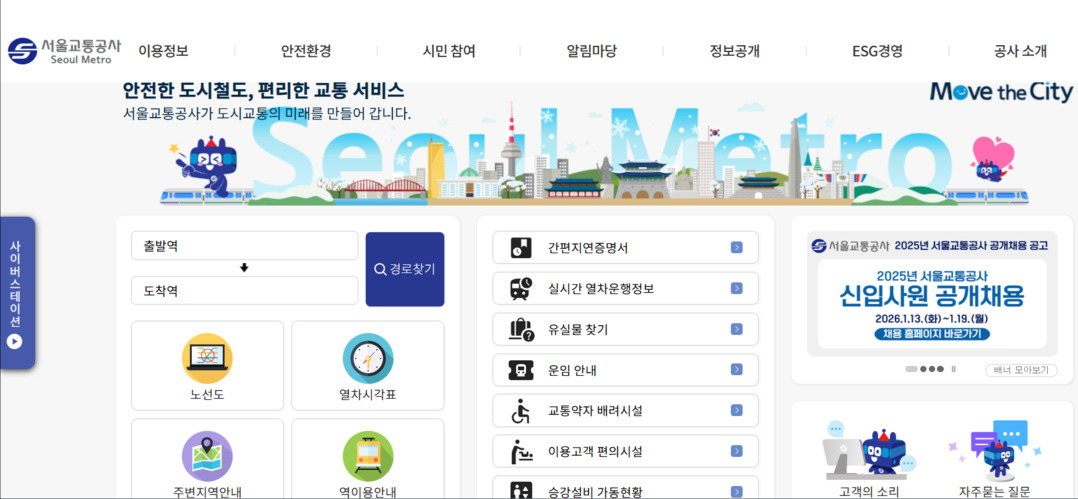The height and width of the screenshot is (499, 1078).
Task: Focus the 출발역 departure station field
Action: pos(245,246)
